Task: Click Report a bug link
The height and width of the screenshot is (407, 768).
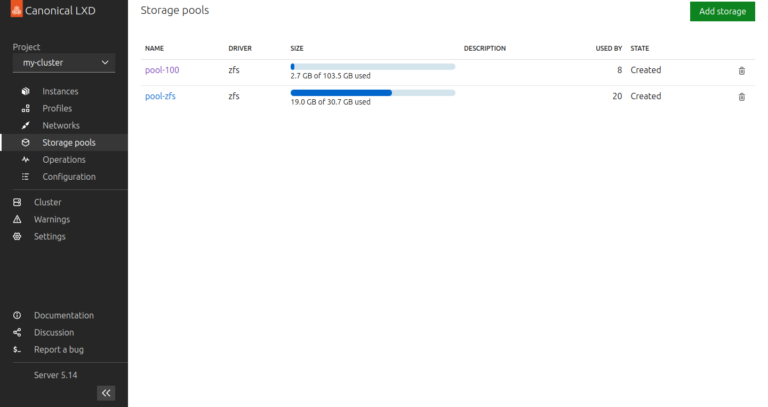Action: [x=59, y=350]
